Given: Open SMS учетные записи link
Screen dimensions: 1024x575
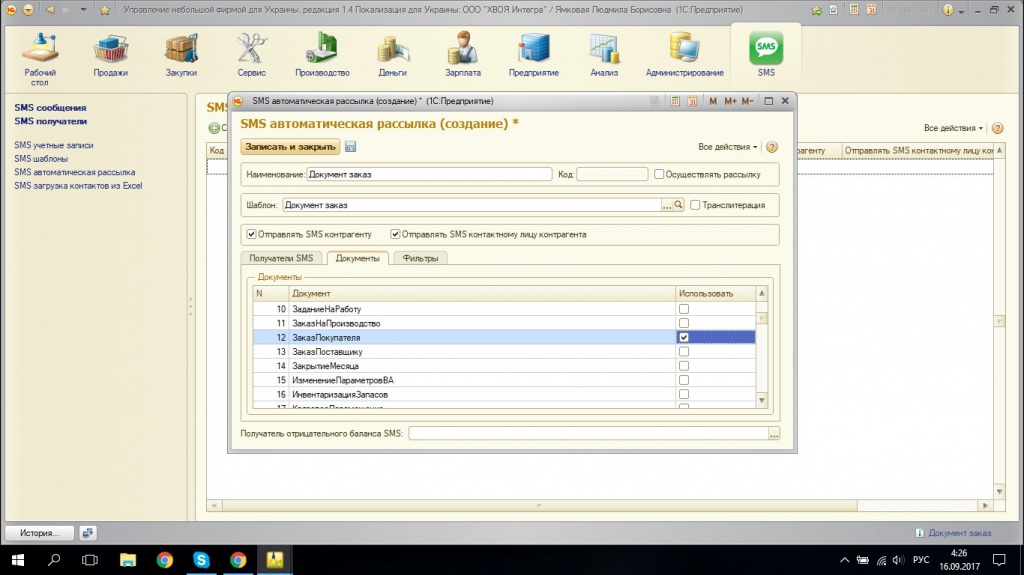Looking at the screenshot, I should click(x=54, y=145).
